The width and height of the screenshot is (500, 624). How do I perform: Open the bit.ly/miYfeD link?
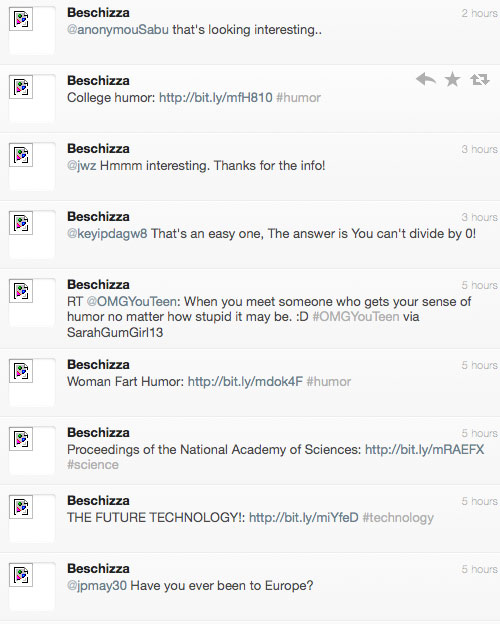[304, 518]
